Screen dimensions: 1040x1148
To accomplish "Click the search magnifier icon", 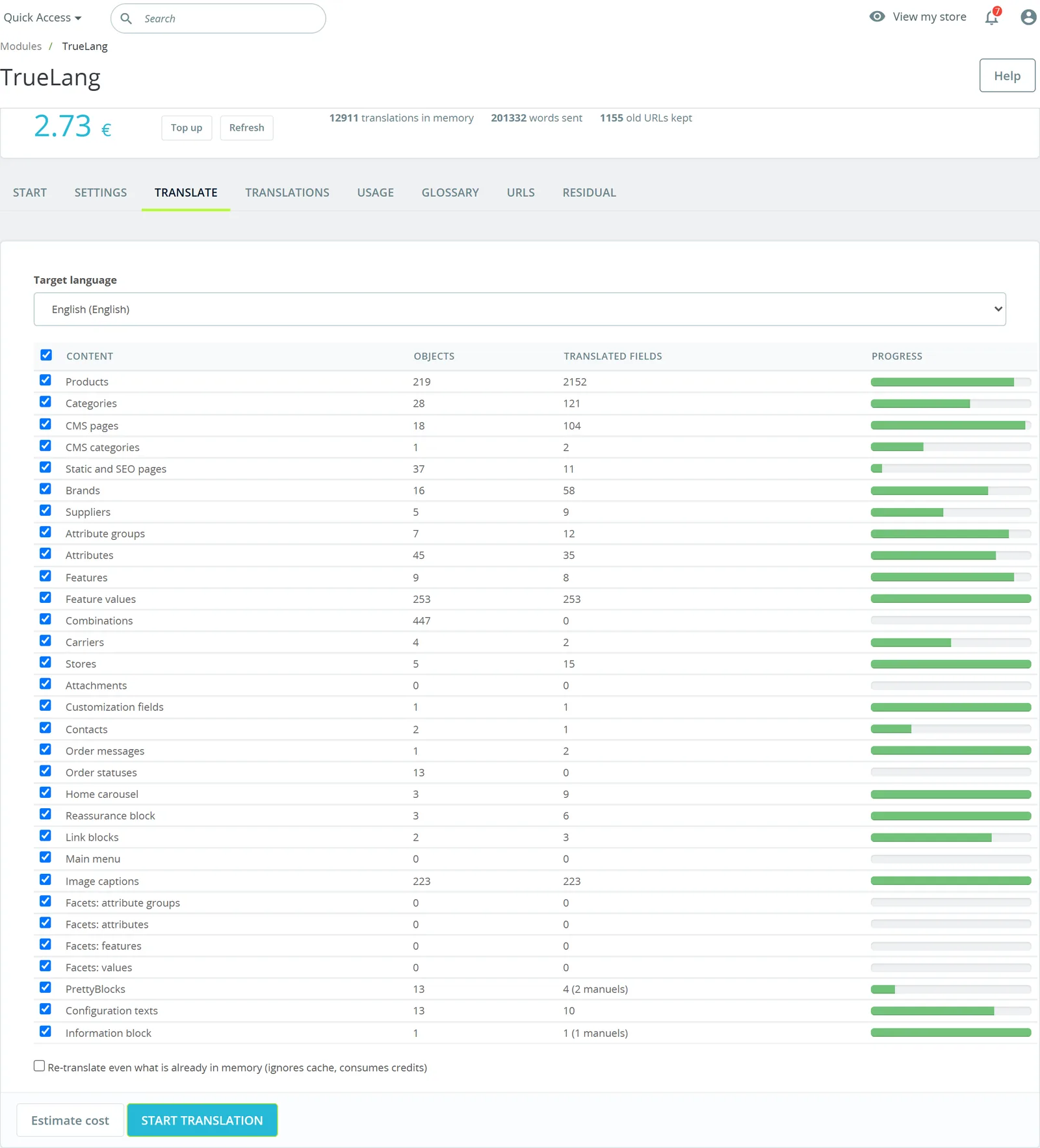I will pyautogui.click(x=126, y=18).
